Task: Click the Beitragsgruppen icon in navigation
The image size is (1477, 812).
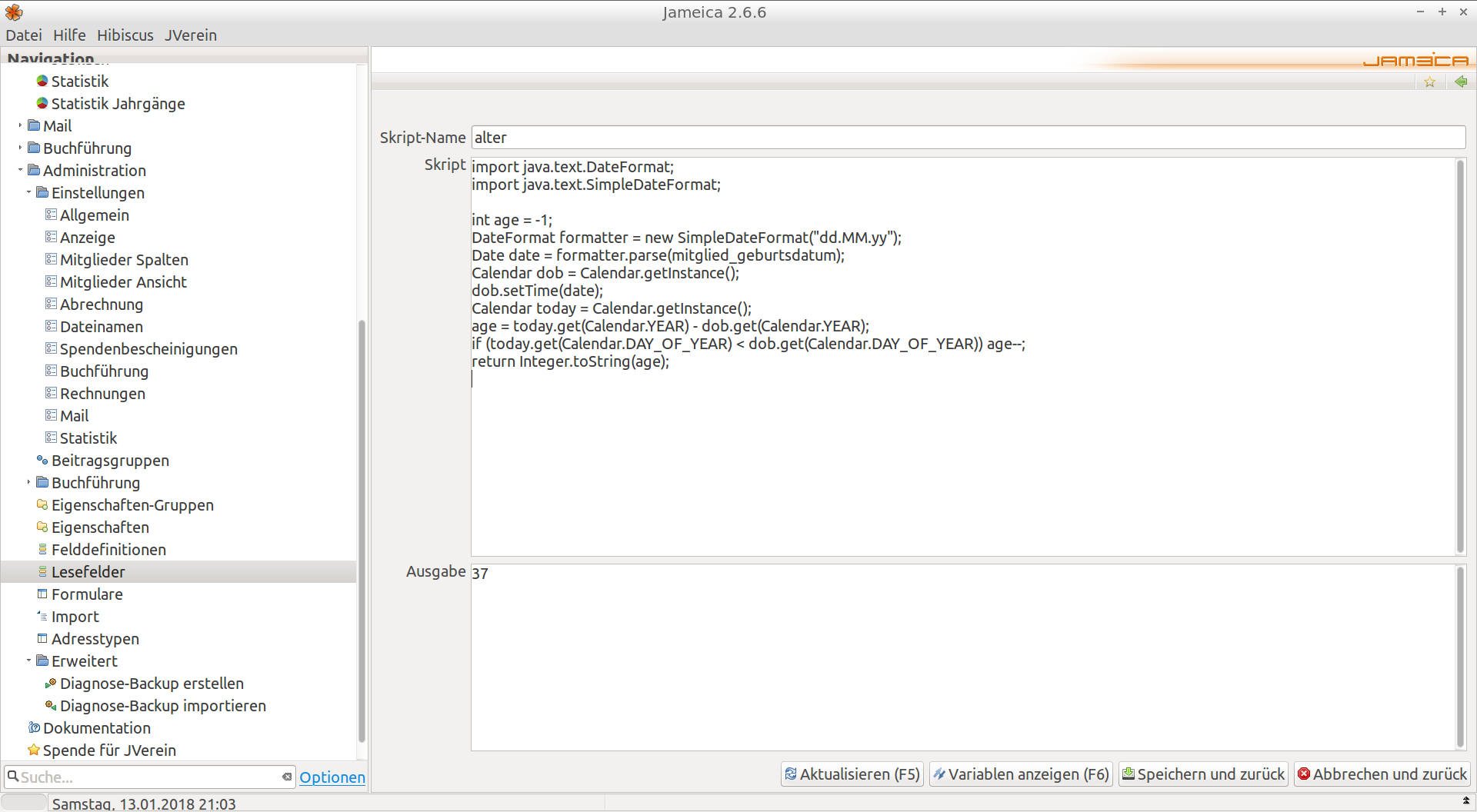Action: click(42, 461)
